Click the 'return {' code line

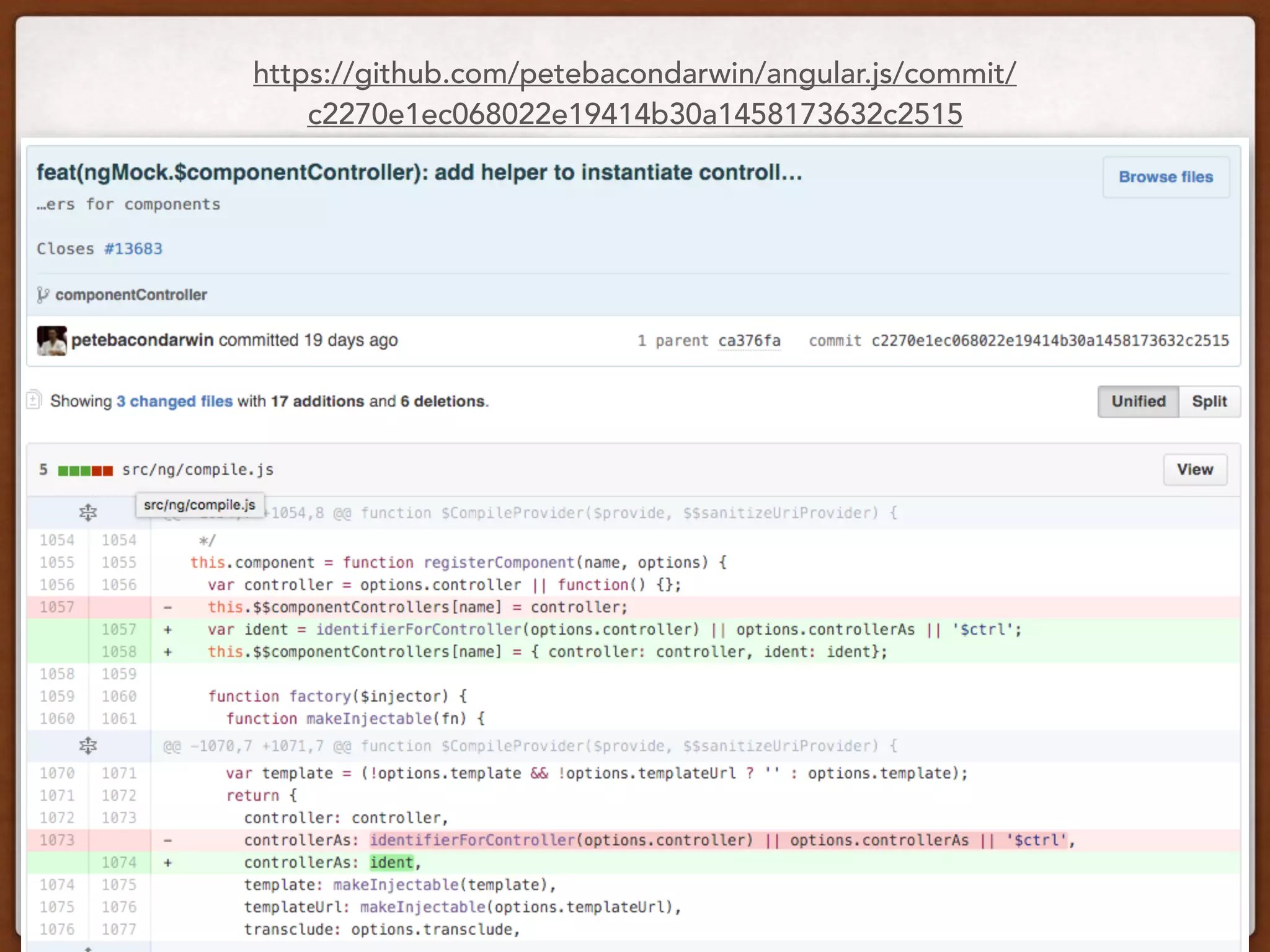695,796
